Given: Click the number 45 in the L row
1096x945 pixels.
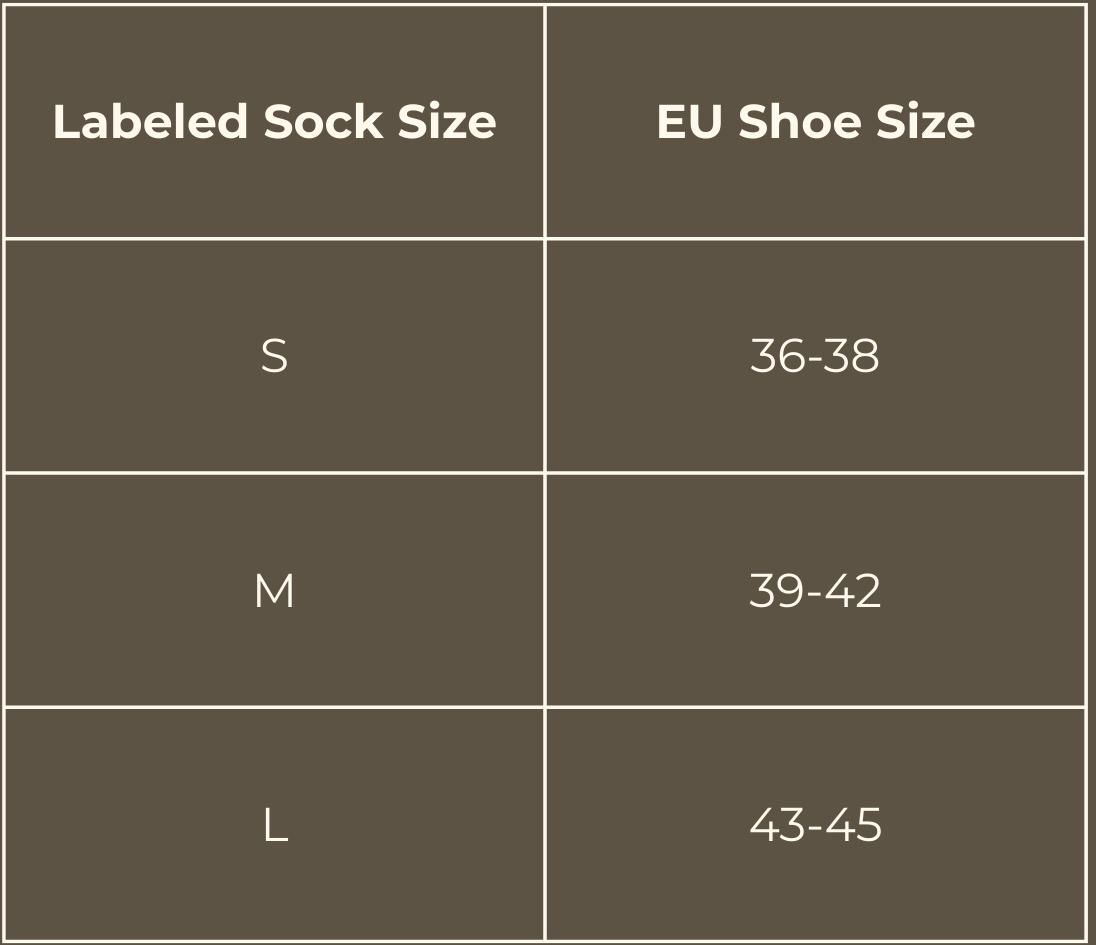Looking at the screenshot, I should point(855,826).
